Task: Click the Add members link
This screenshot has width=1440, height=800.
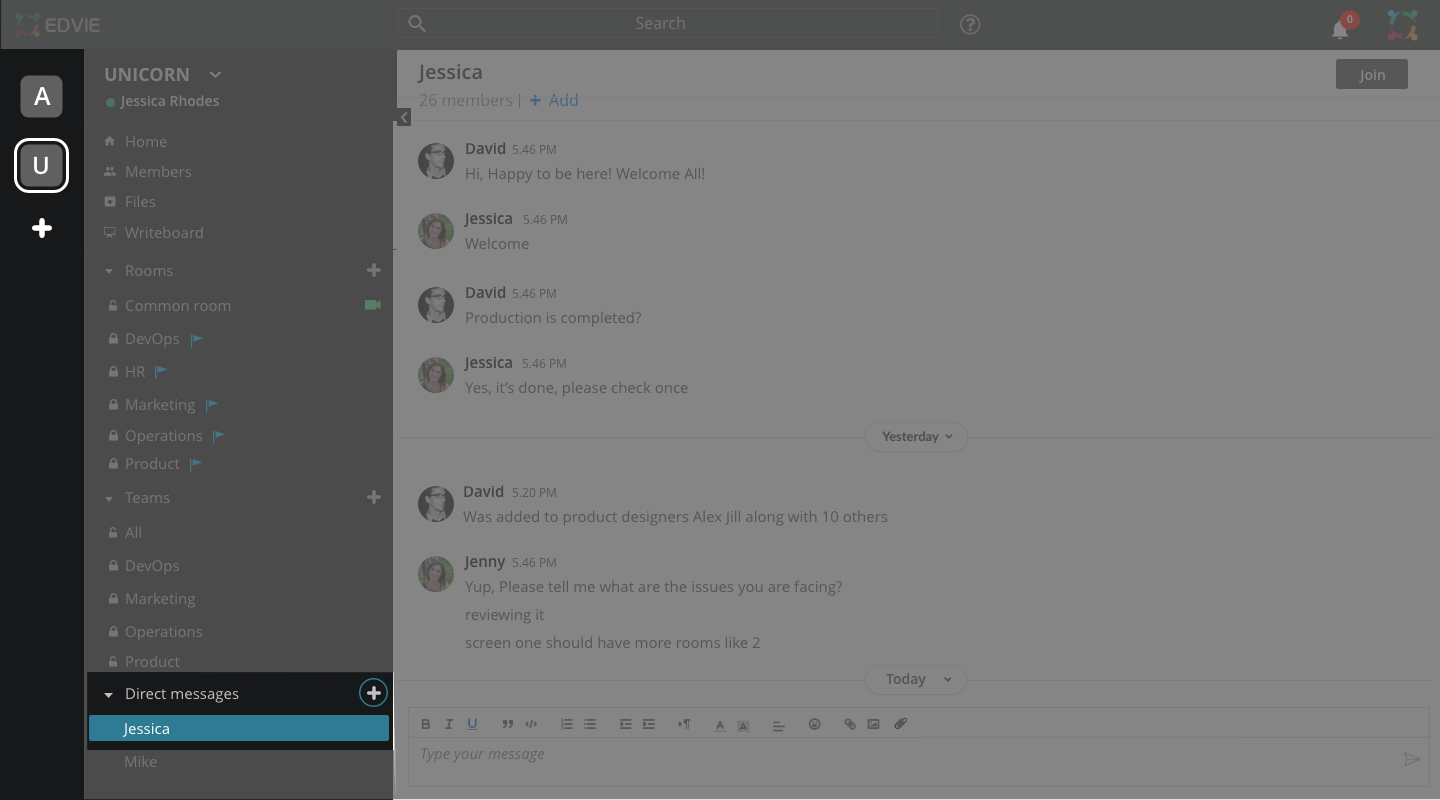Action: (x=554, y=100)
